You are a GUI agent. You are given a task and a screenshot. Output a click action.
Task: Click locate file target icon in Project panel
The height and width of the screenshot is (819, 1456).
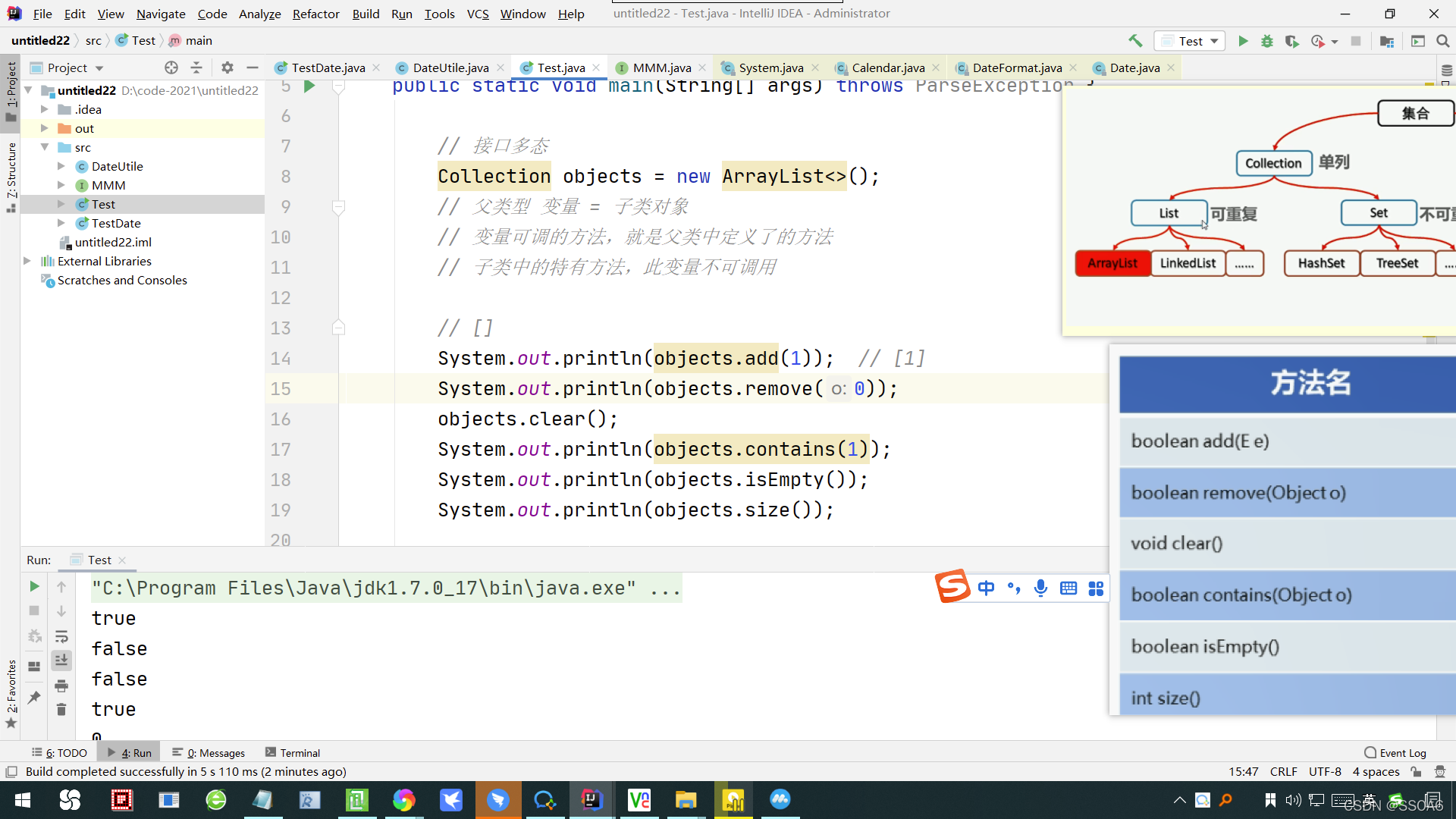(171, 67)
